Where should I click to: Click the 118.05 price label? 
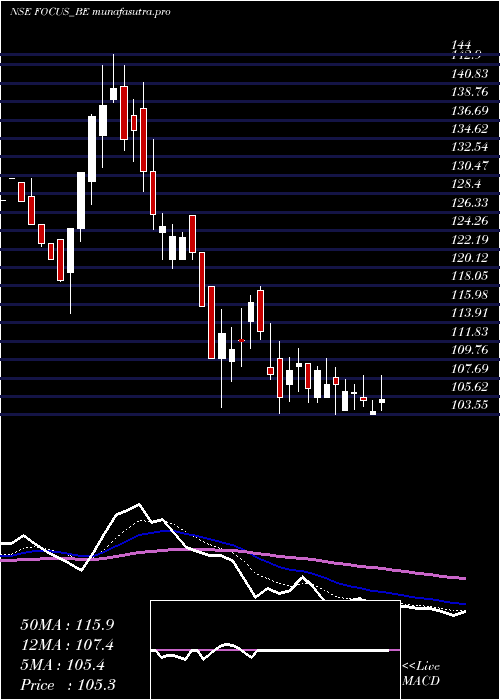[x=470, y=277]
